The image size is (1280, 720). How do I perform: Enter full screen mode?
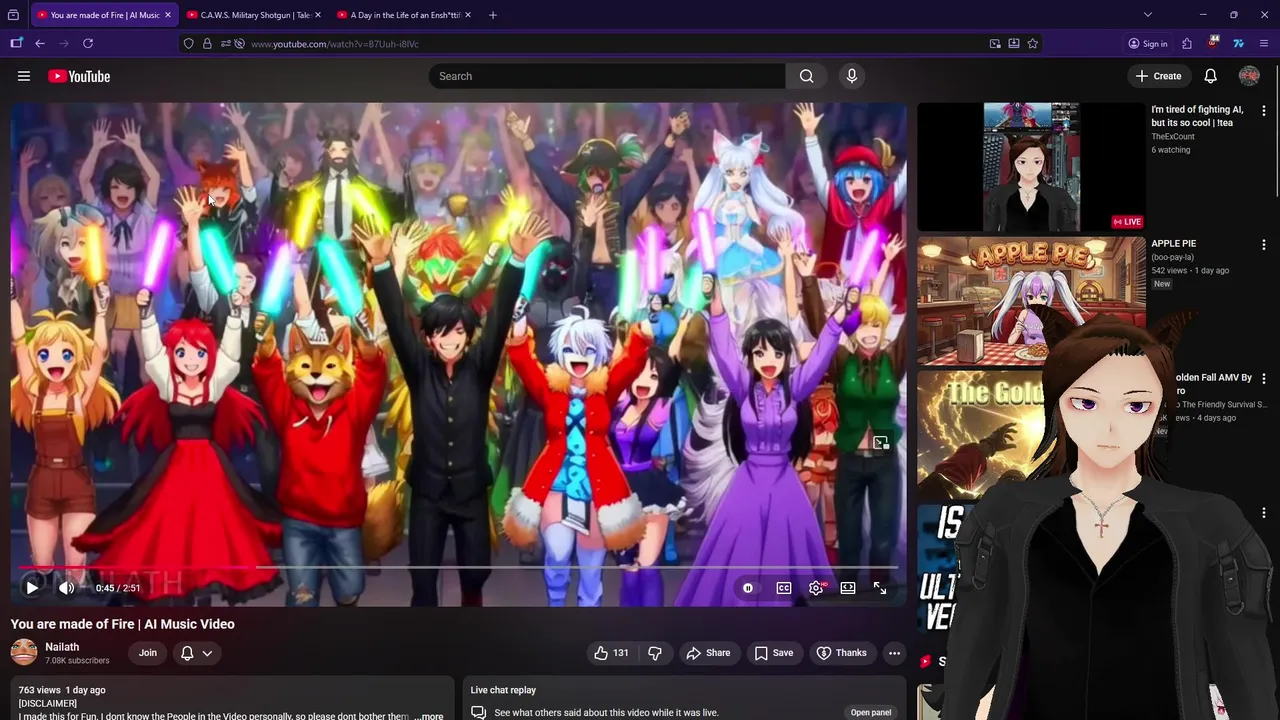coord(880,588)
